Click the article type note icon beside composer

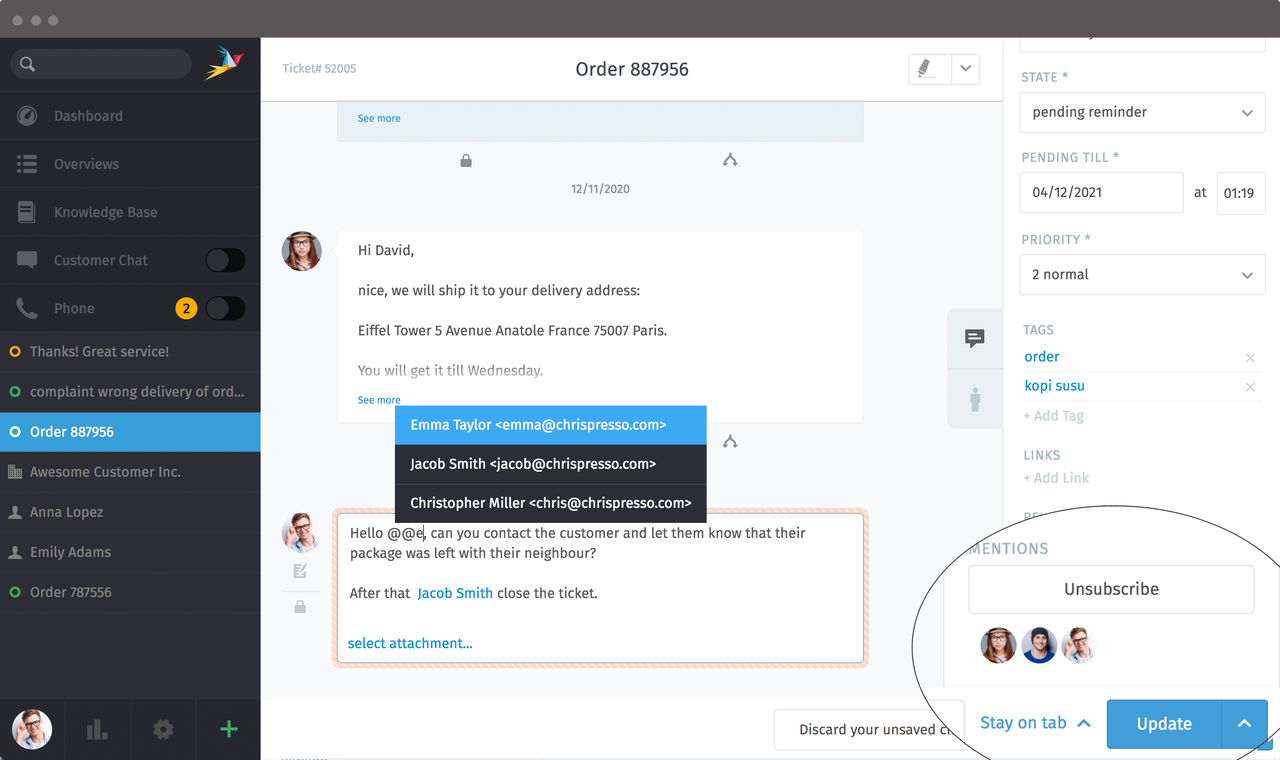tap(298, 570)
